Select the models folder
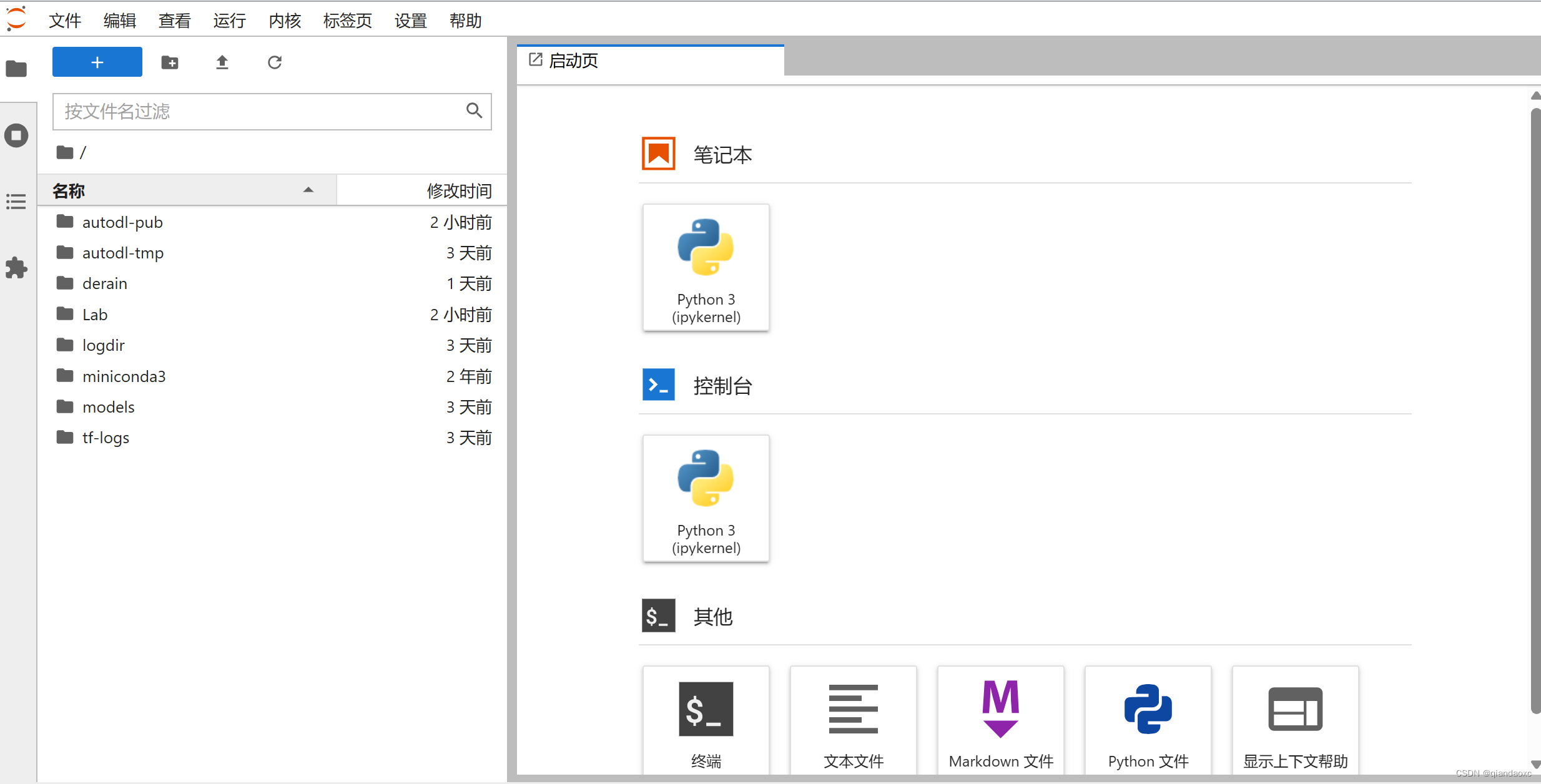This screenshot has height=784, width=1541. 272,407
